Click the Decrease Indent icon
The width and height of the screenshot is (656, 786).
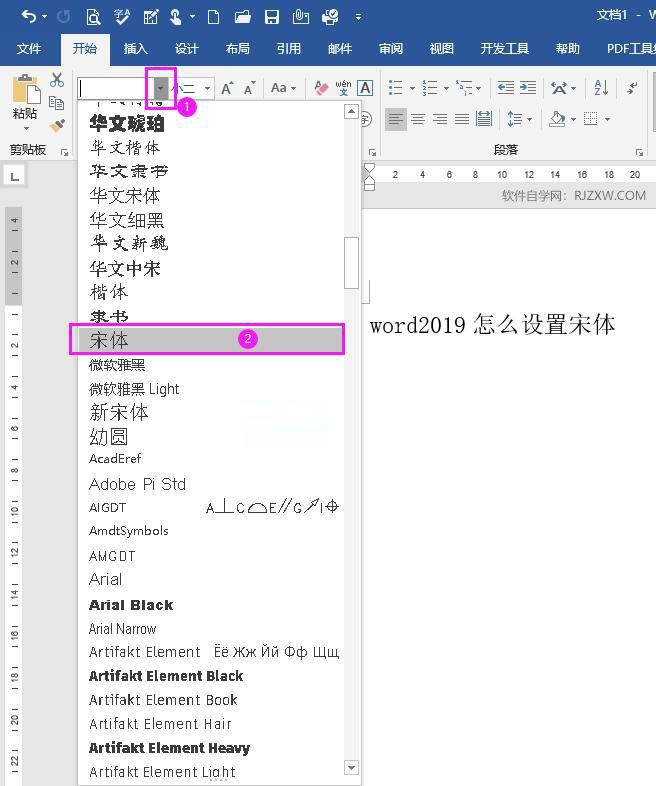pos(506,88)
